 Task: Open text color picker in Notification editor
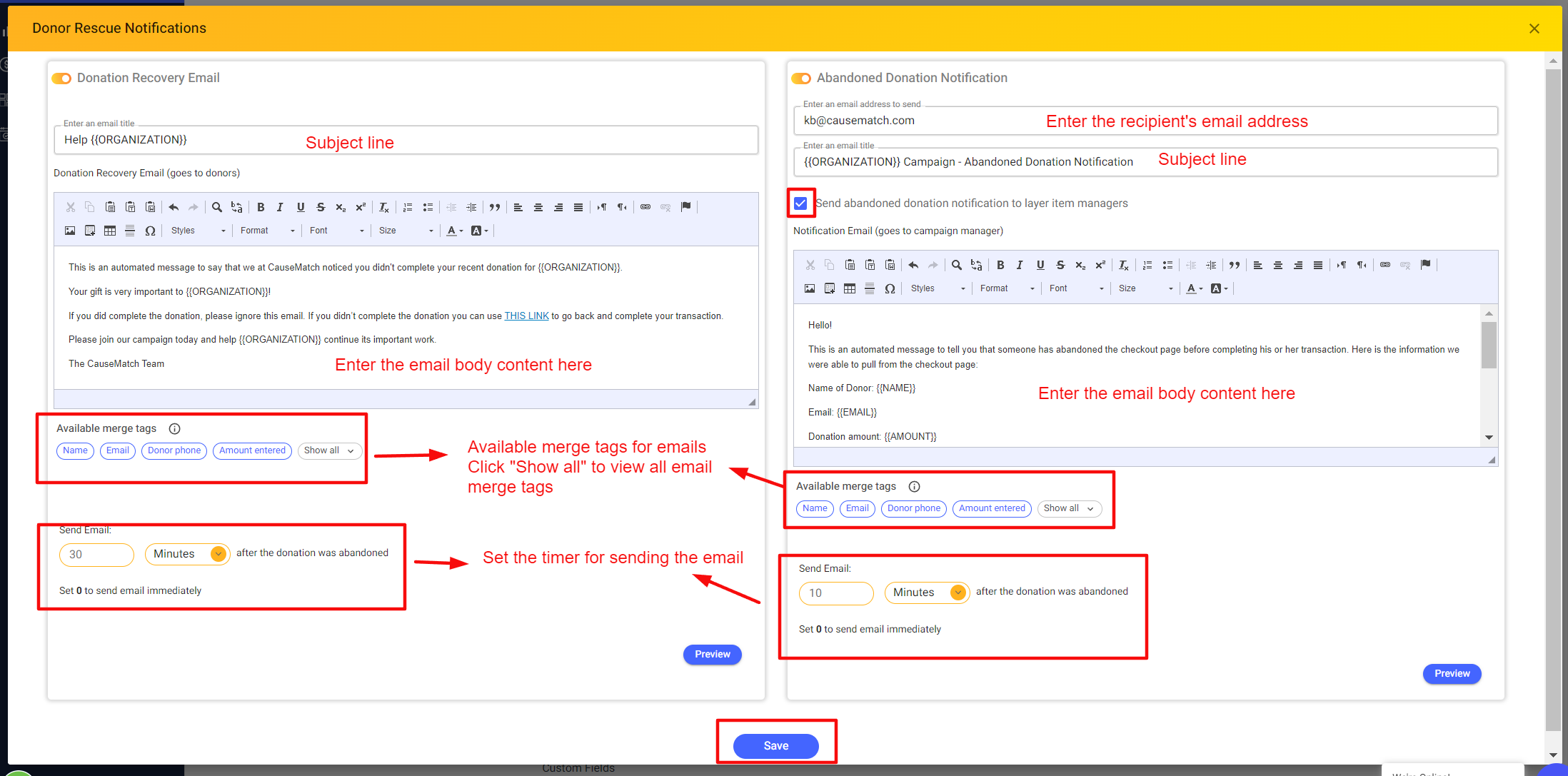coord(1194,288)
